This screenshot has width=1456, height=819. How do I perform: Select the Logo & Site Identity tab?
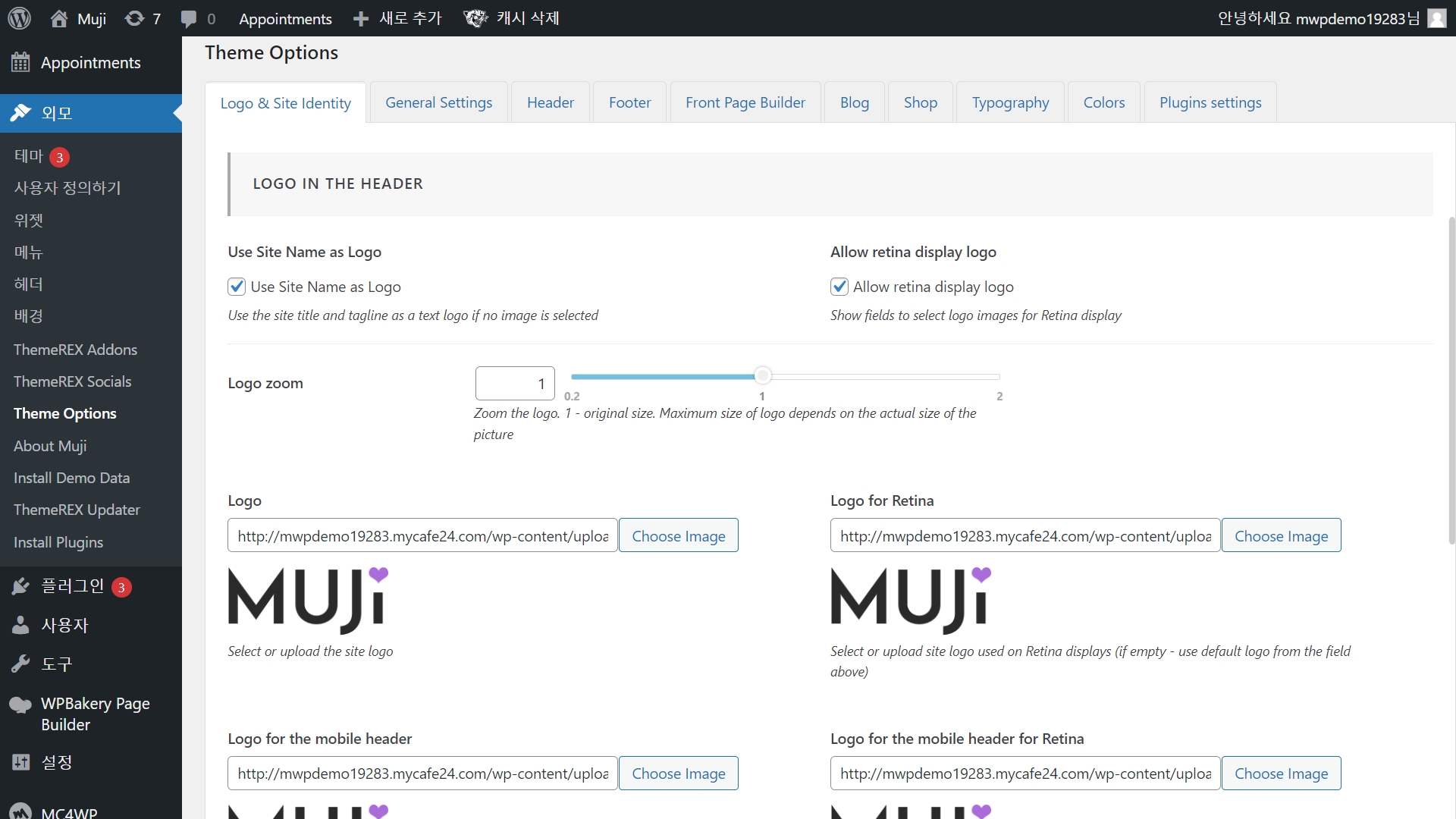point(286,103)
